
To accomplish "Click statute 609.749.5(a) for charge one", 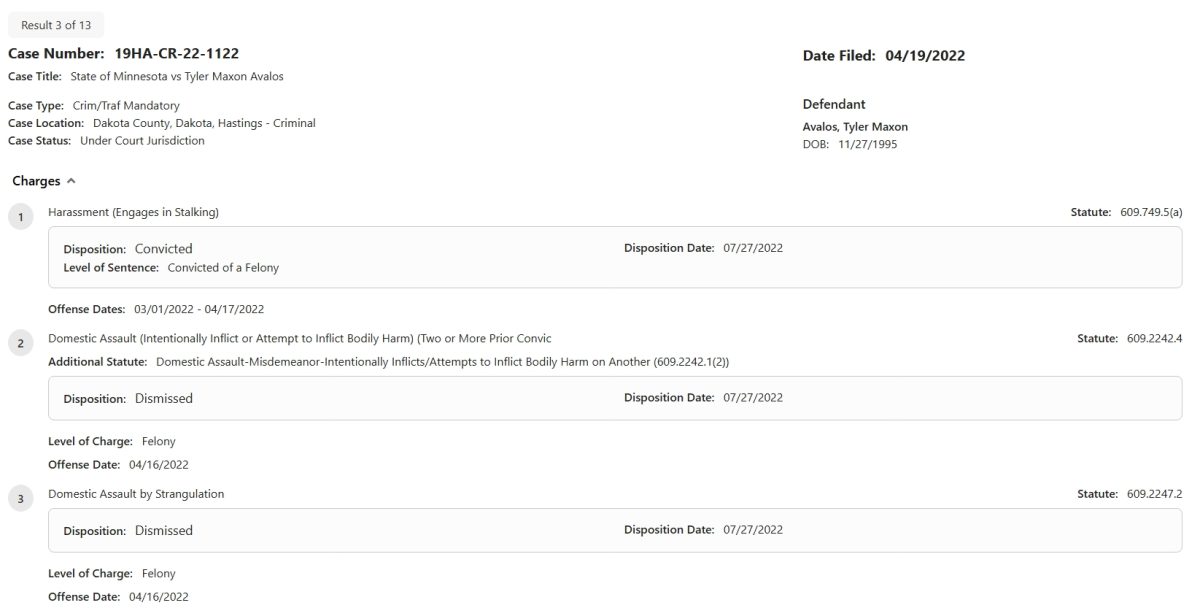I will 1151,212.
